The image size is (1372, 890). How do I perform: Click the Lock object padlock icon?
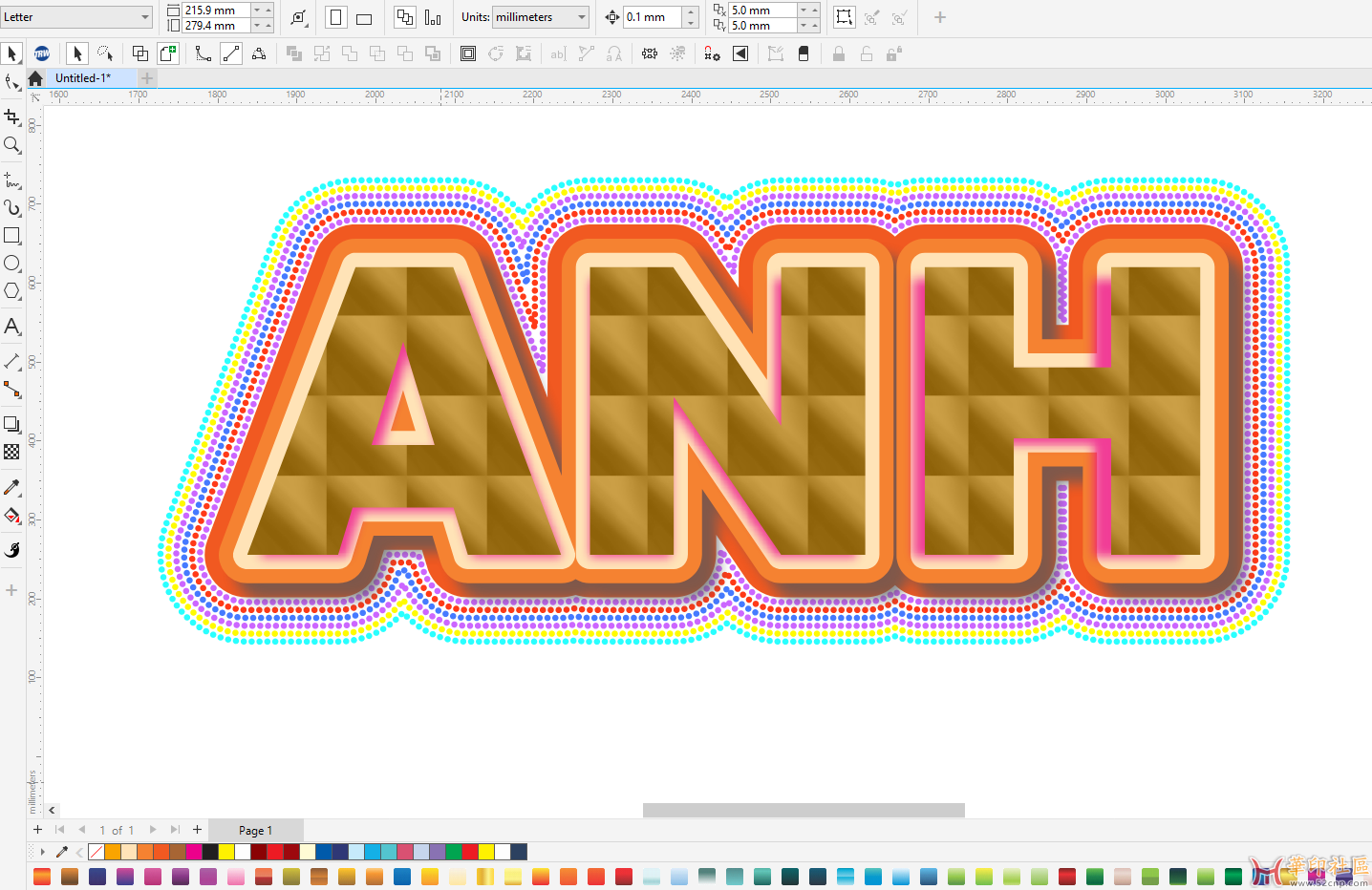[x=838, y=53]
